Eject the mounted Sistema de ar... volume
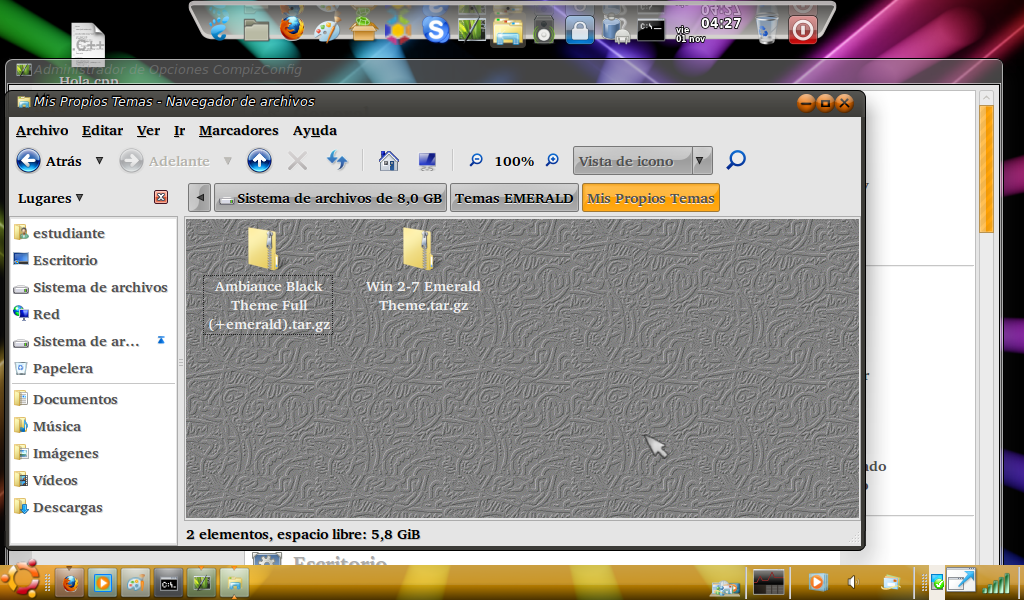Screen dimensions: 1024x600 click(x=161, y=340)
